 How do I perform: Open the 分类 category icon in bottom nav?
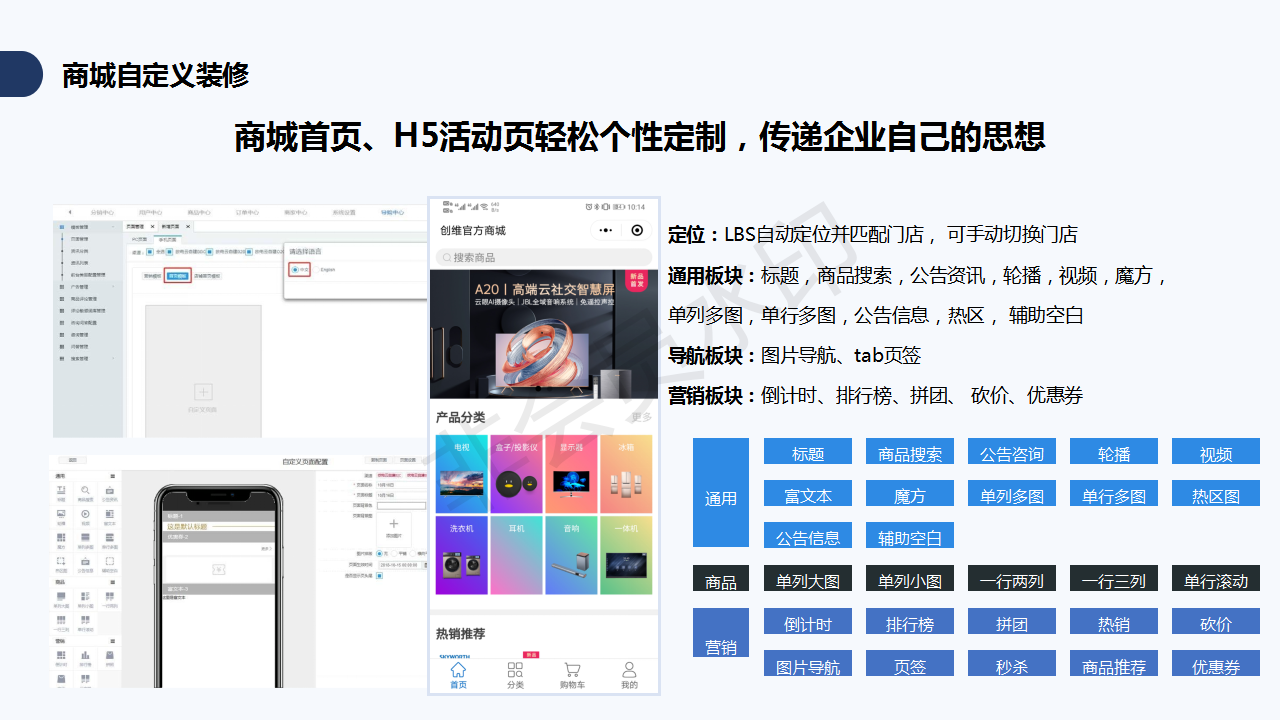click(x=515, y=675)
